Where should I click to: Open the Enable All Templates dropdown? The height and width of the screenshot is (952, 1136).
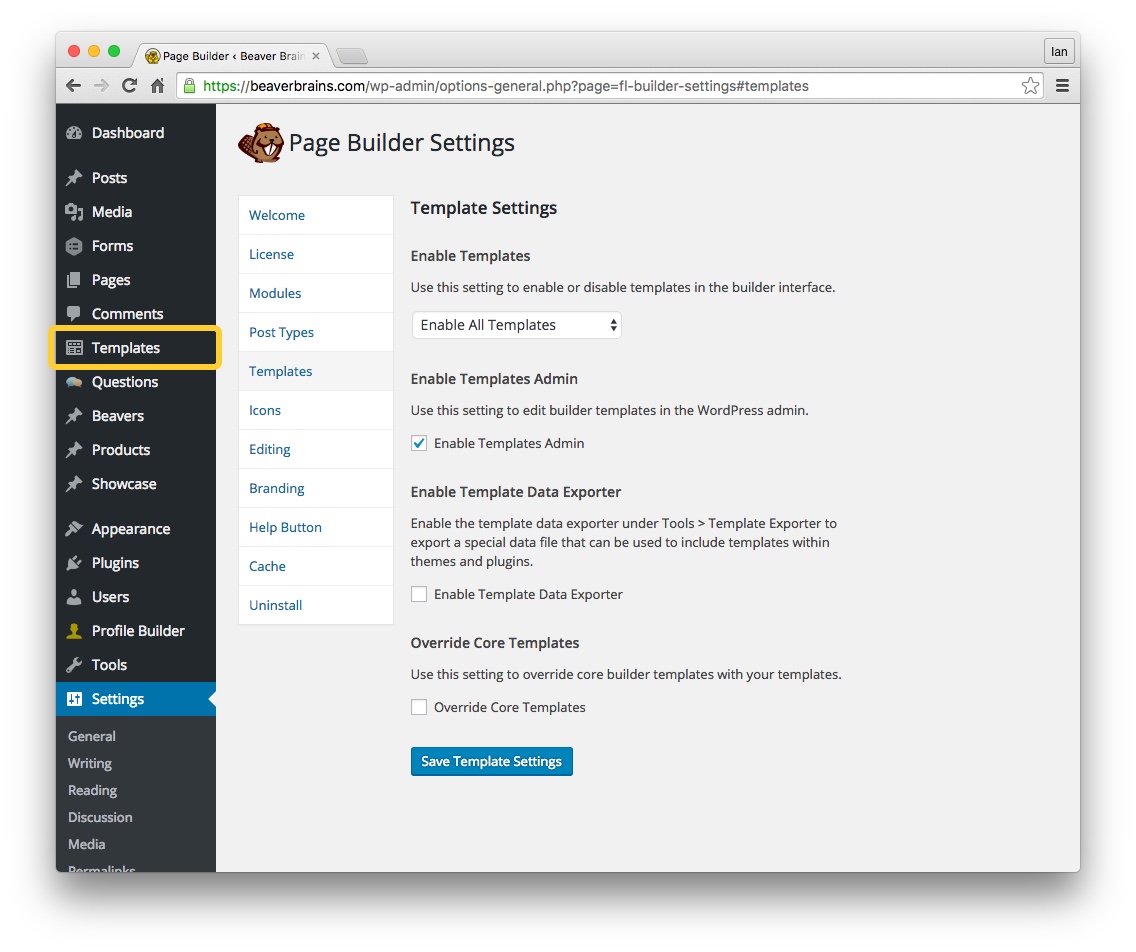pos(517,325)
